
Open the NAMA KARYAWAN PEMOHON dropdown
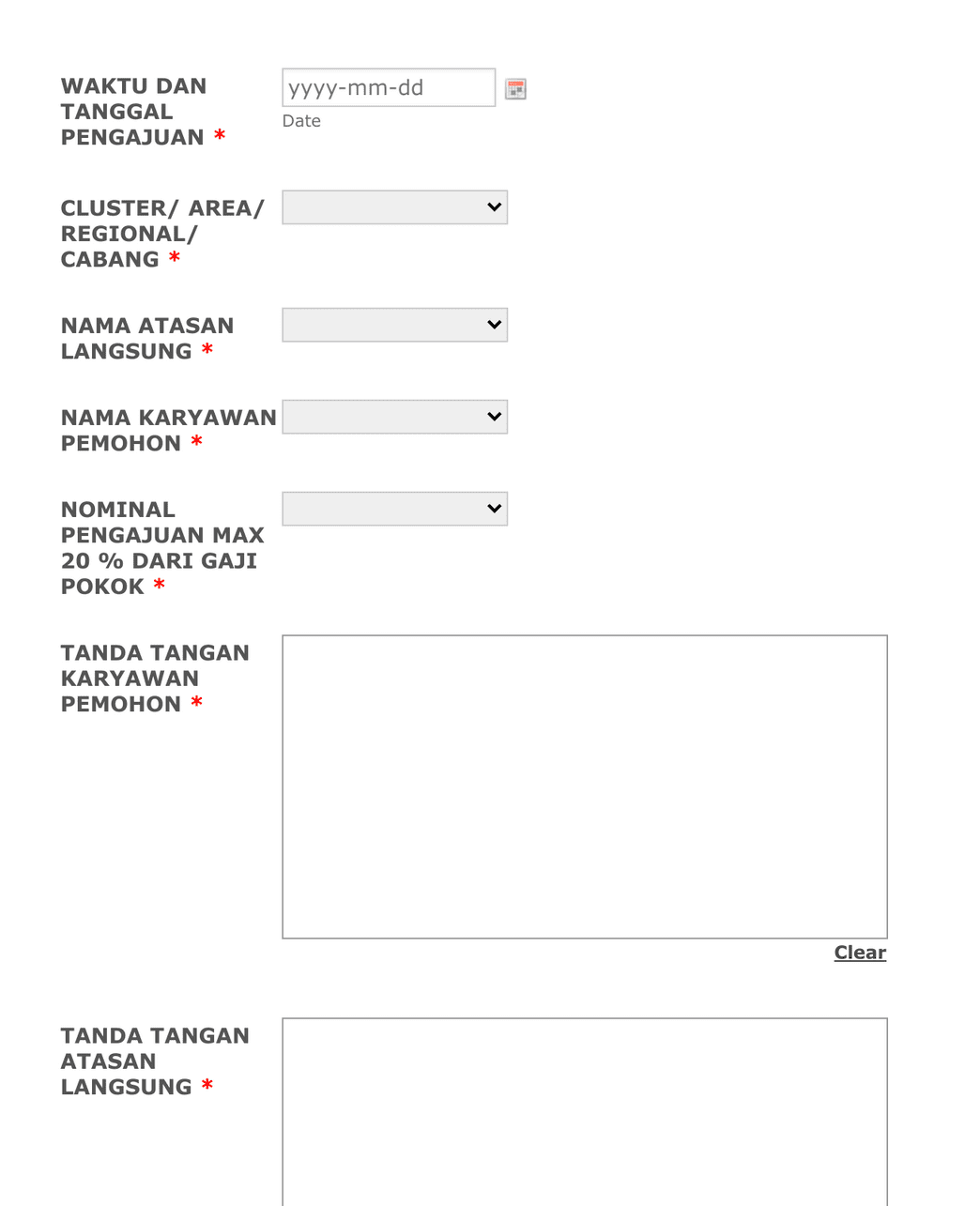coord(393,416)
